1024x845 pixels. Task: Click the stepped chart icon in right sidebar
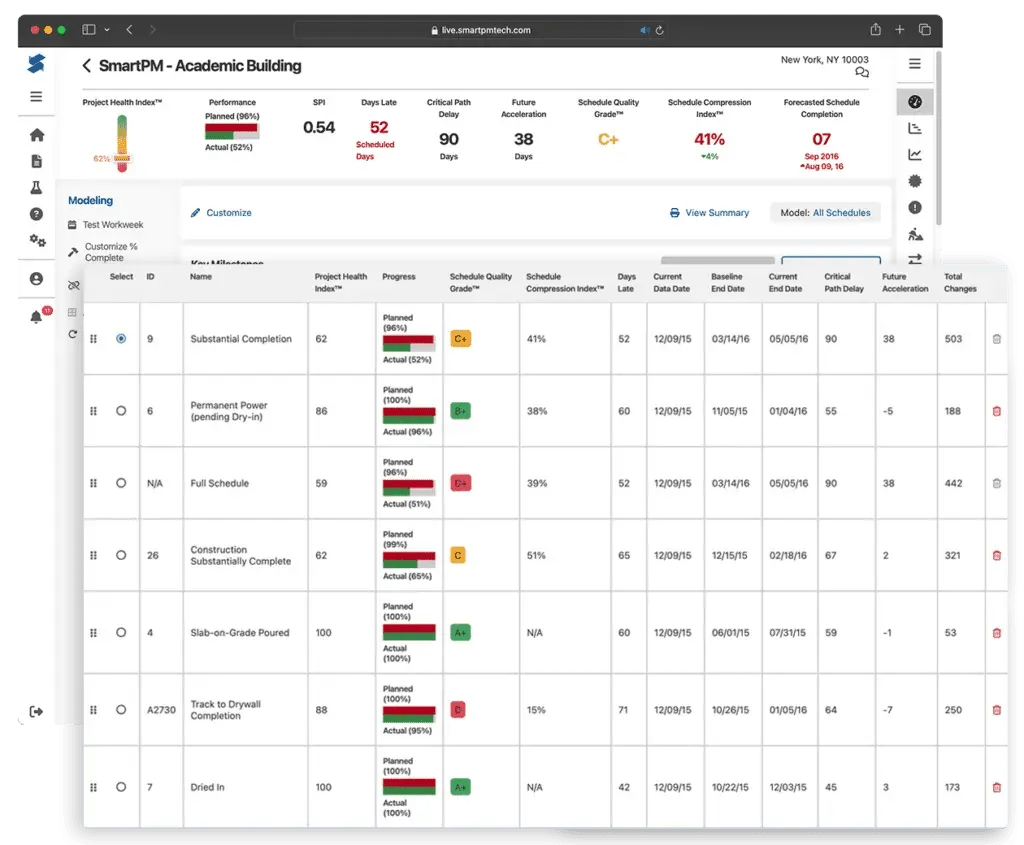click(915, 127)
